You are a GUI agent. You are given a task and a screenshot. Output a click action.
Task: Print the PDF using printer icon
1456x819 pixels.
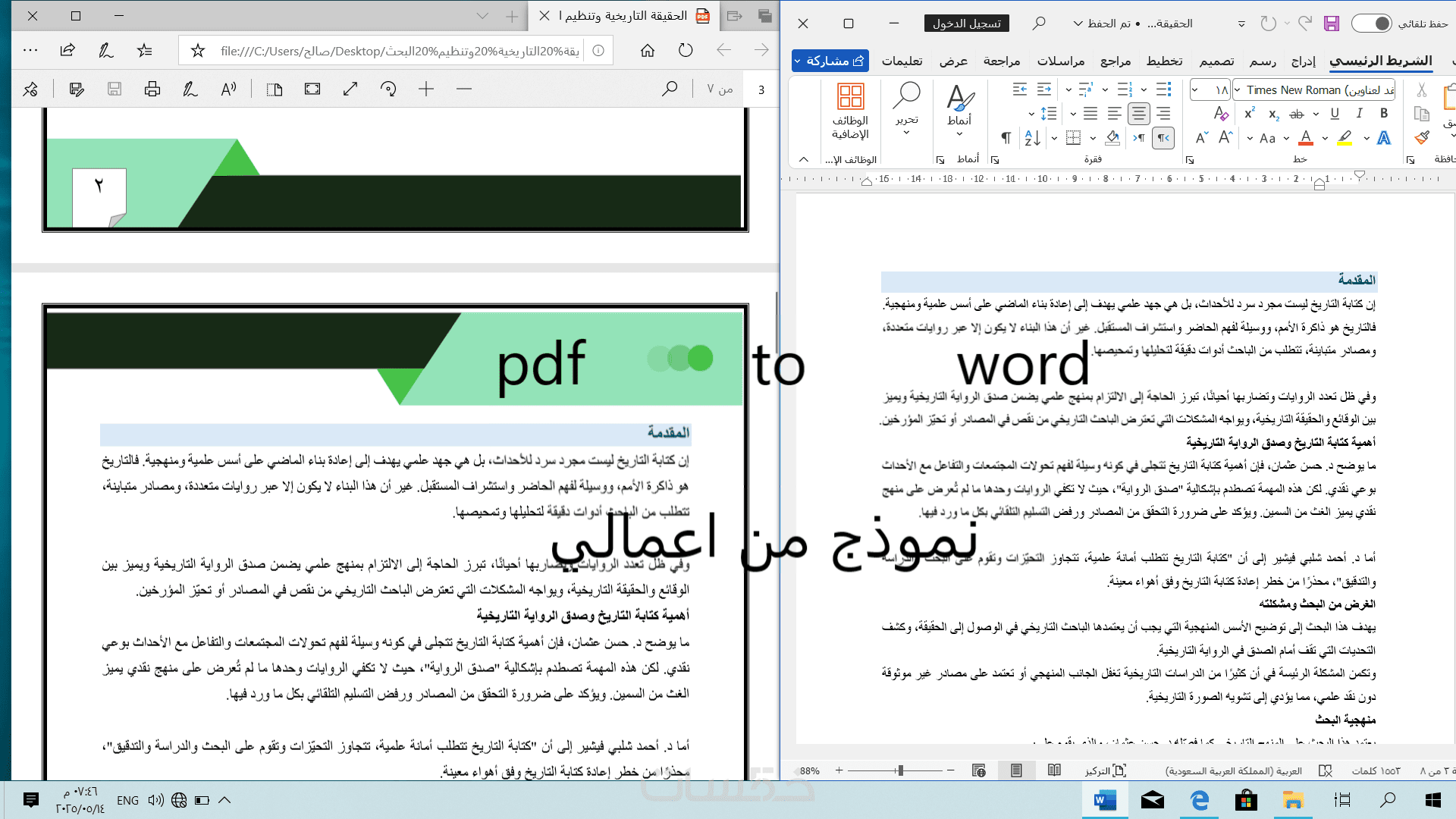152,89
